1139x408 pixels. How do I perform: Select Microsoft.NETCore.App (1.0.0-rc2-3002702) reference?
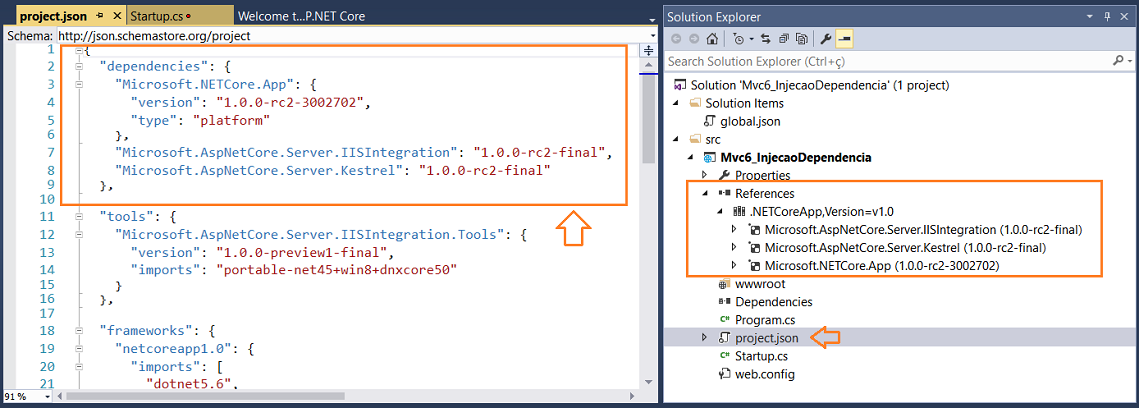point(882,266)
